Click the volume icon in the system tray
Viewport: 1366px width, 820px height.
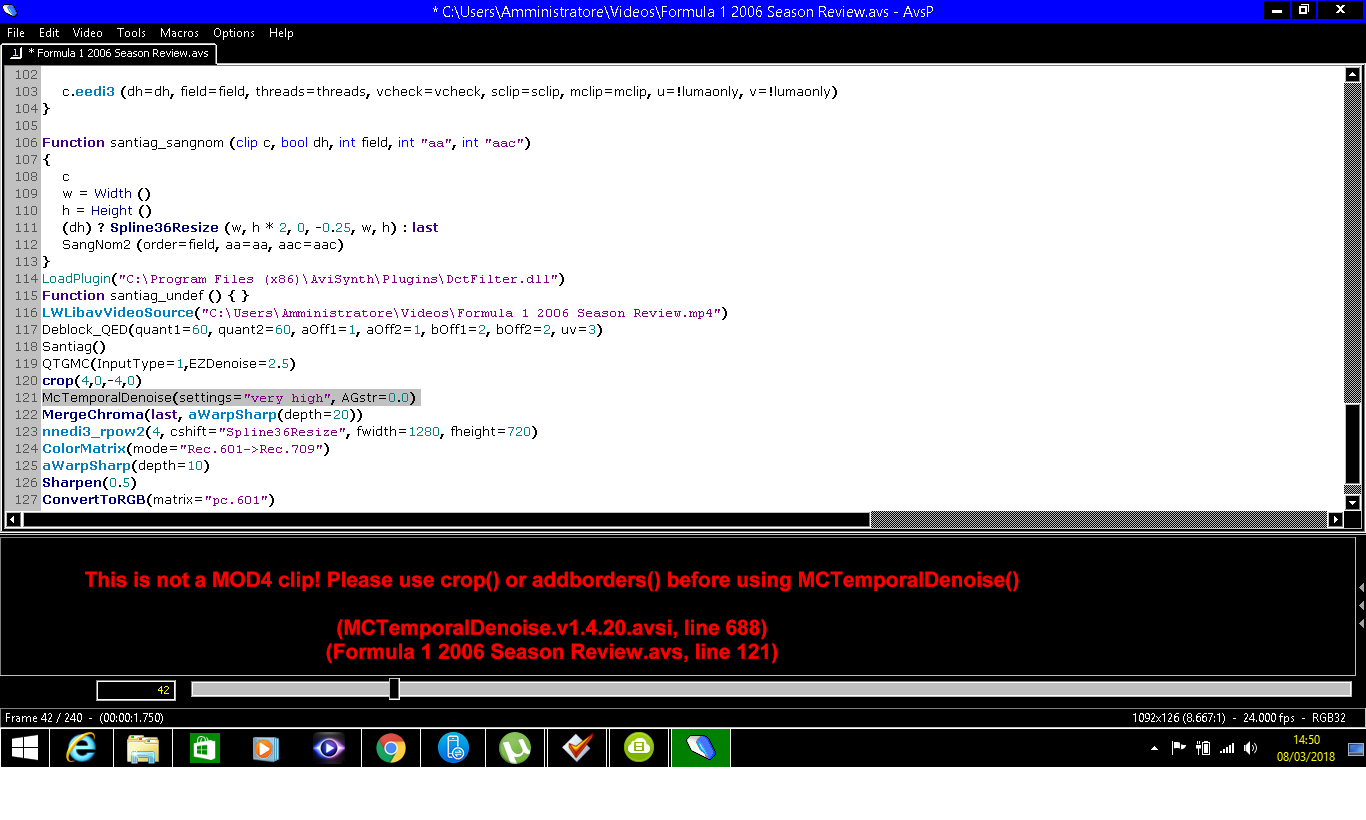click(1249, 748)
